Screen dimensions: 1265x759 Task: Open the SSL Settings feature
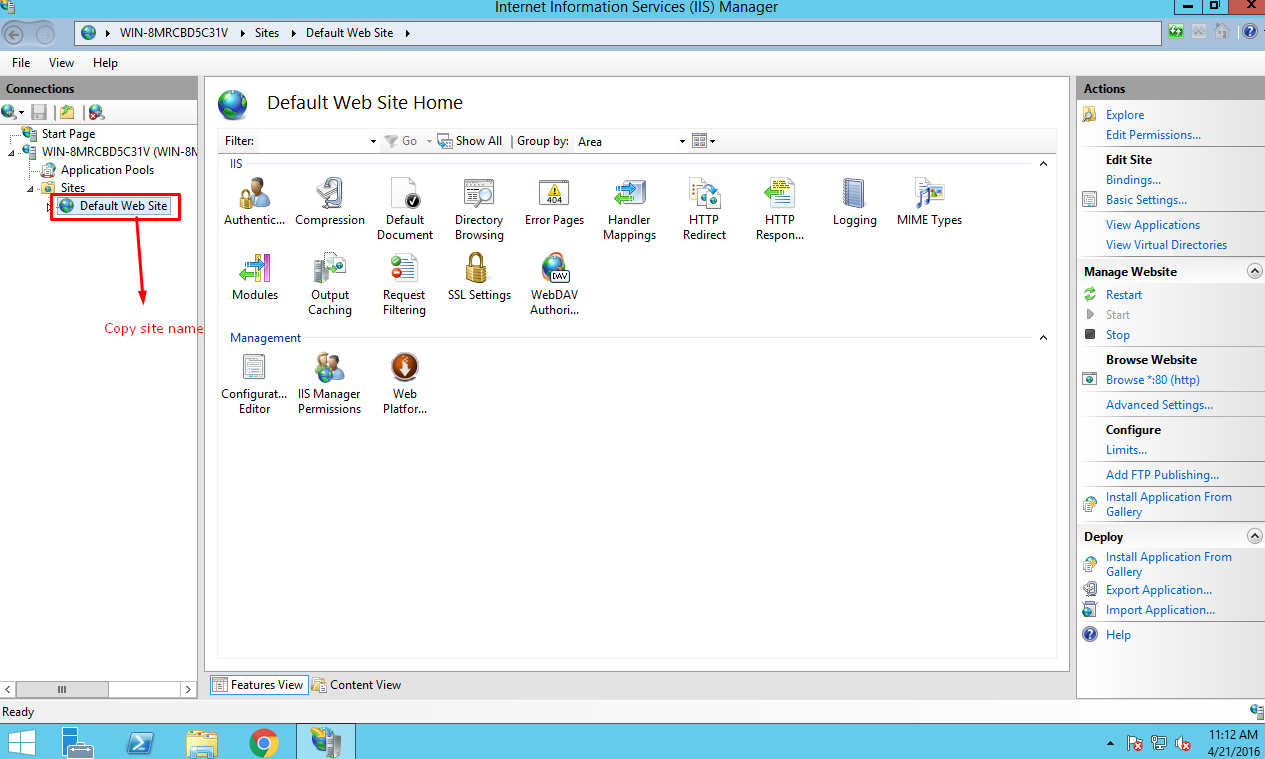(x=479, y=277)
